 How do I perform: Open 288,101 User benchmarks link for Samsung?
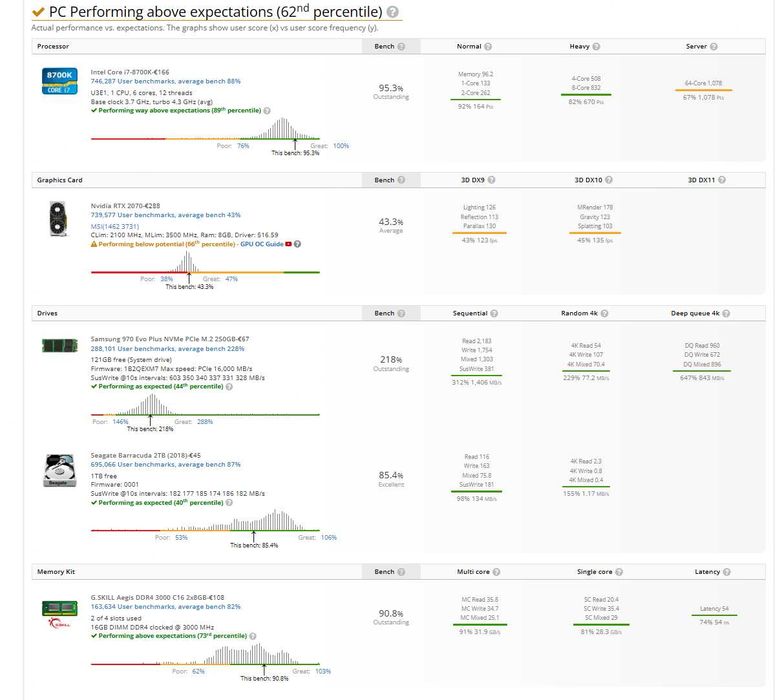click(168, 349)
